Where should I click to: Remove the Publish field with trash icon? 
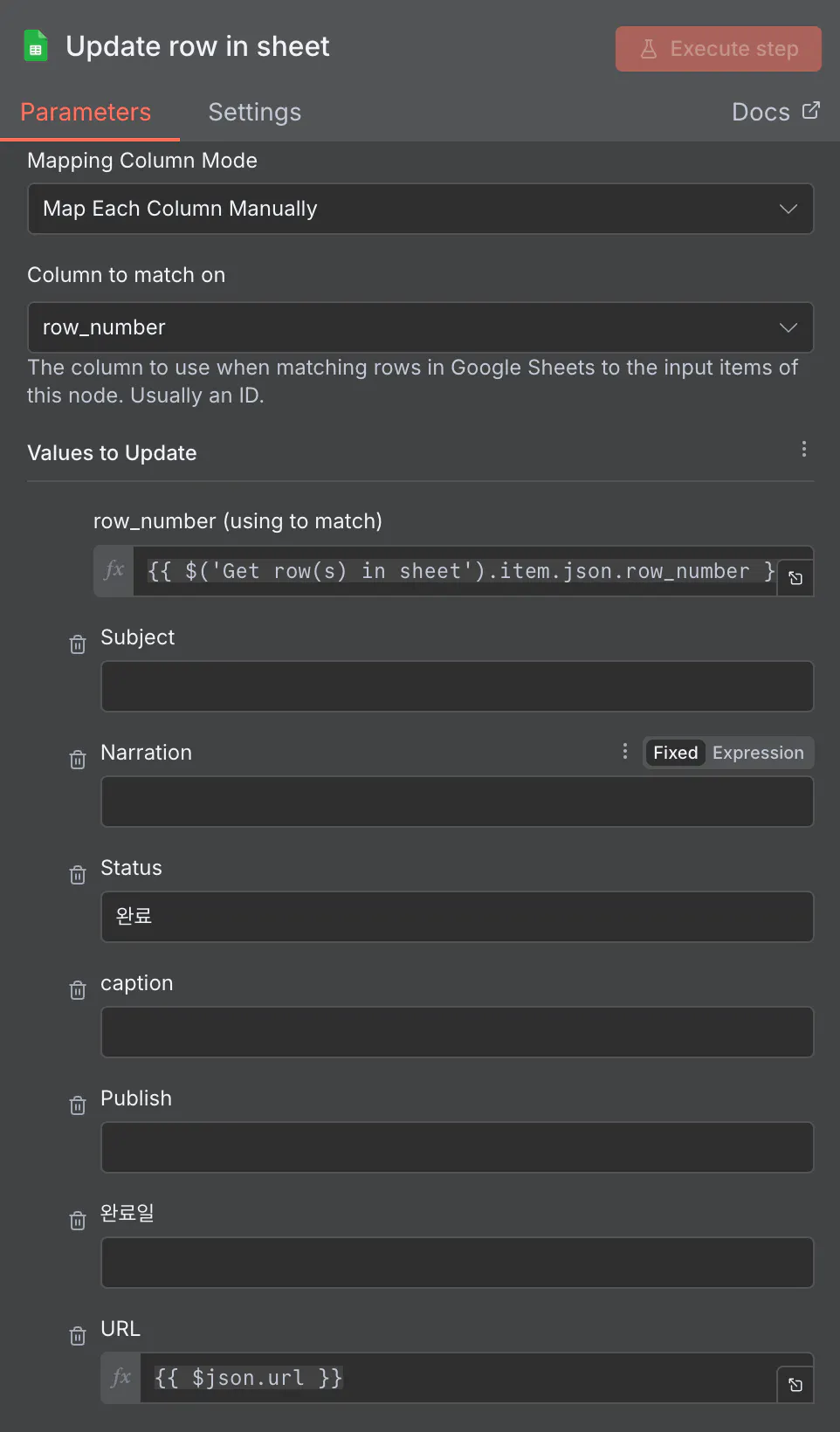click(78, 1105)
